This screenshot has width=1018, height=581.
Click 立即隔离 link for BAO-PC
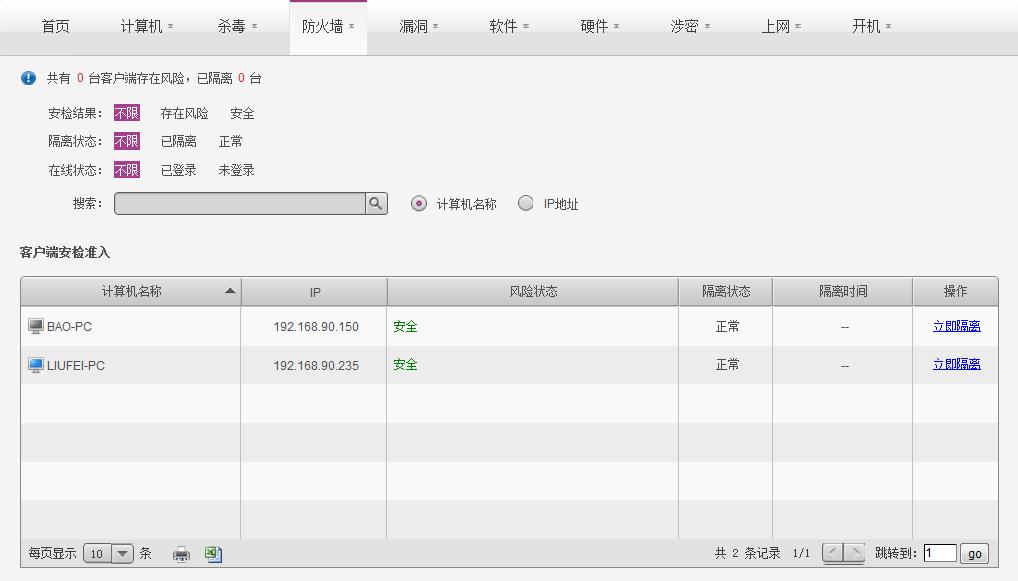point(956,326)
